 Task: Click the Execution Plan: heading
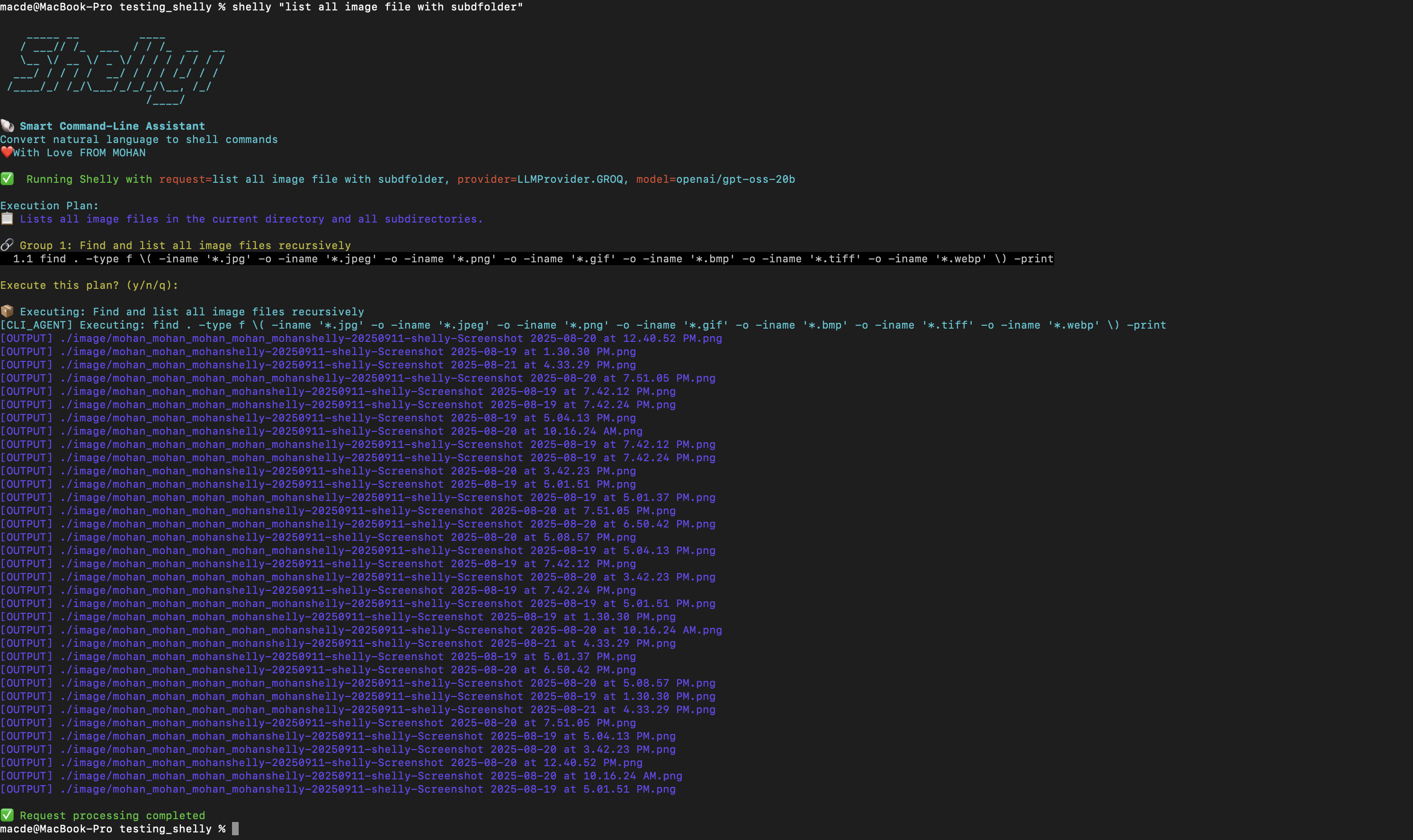coord(49,206)
